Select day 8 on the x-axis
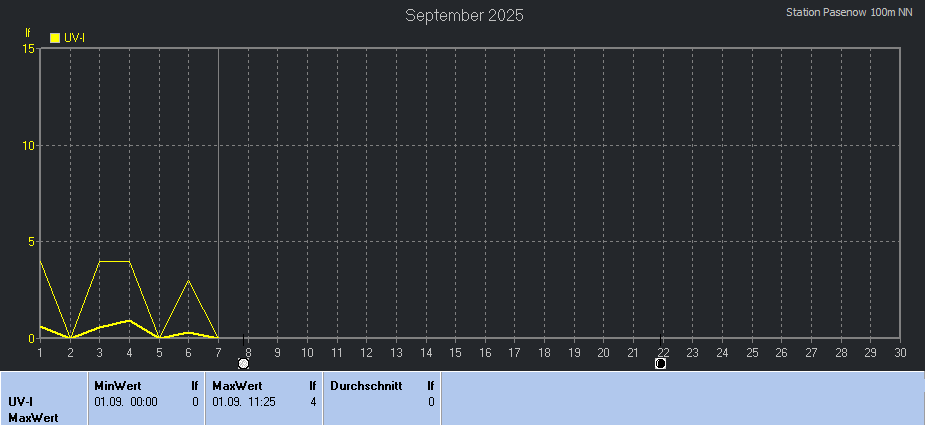The width and height of the screenshot is (925, 425). click(x=248, y=352)
